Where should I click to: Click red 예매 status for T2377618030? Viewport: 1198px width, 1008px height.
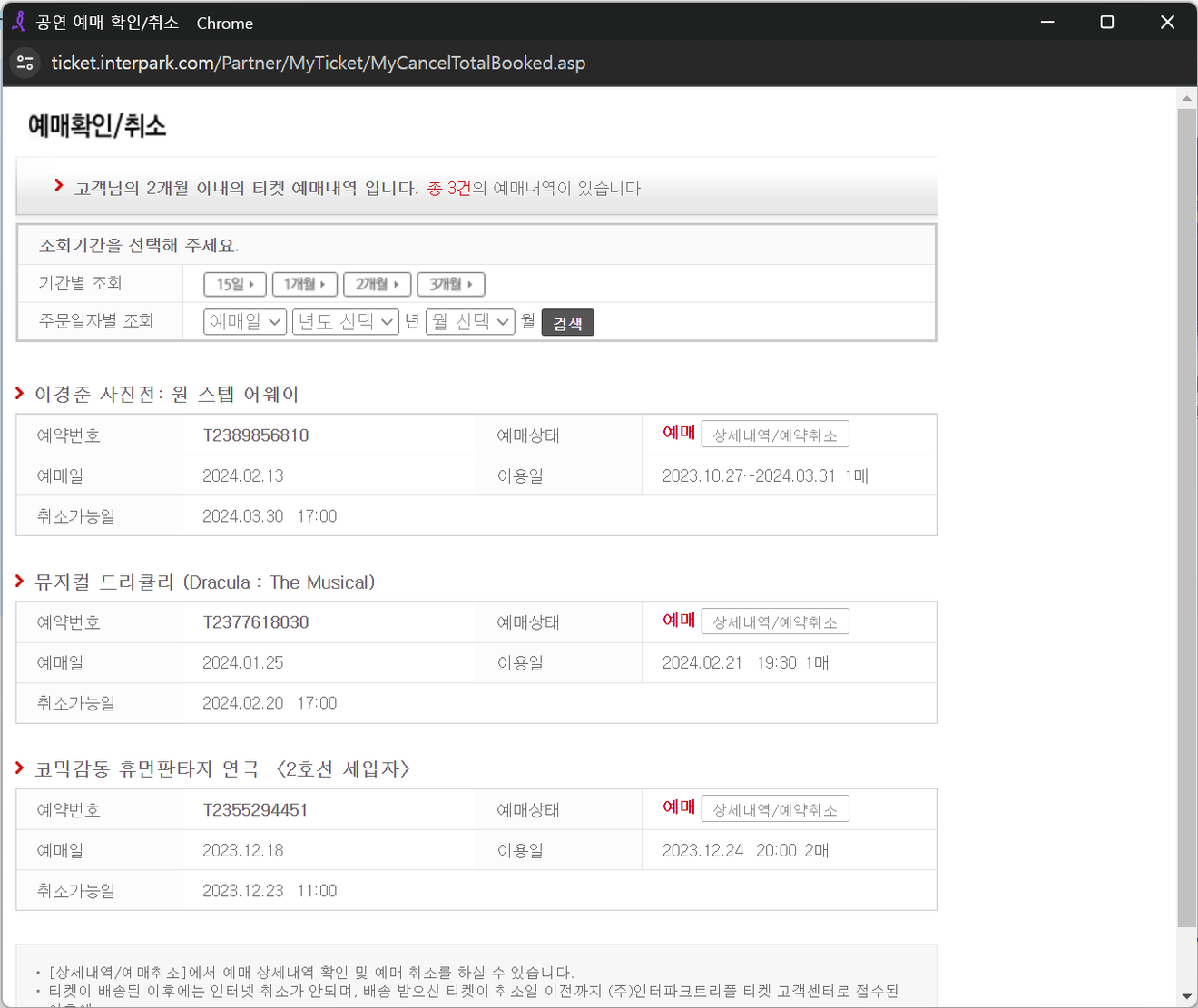click(x=679, y=621)
